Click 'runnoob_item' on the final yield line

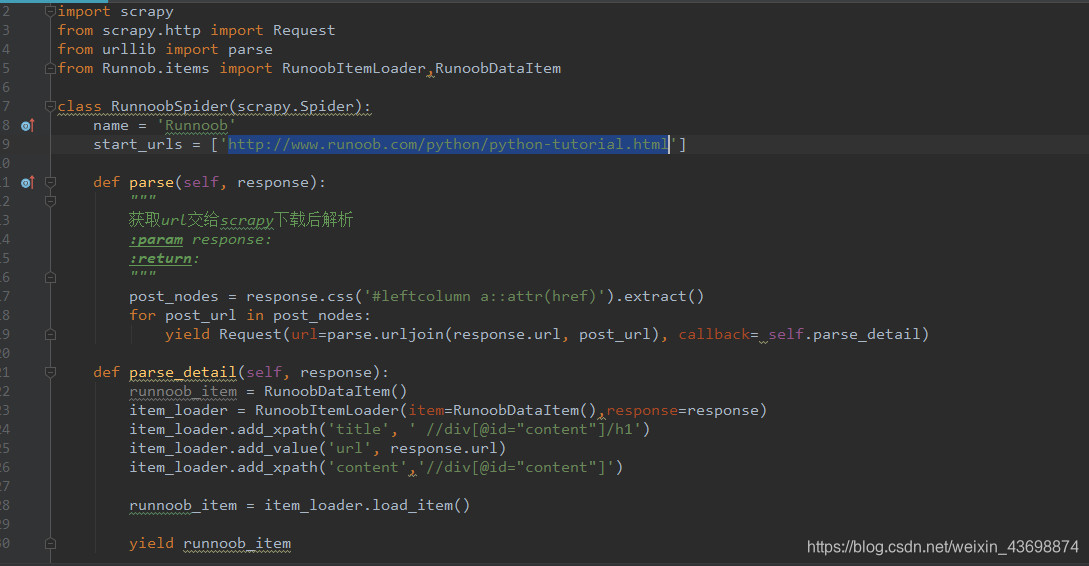coord(237,544)
